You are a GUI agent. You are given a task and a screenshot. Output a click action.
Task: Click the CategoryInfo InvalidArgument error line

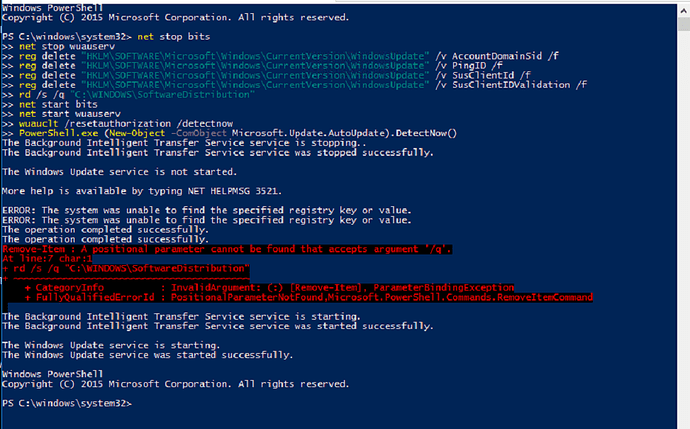coord(269,288)
